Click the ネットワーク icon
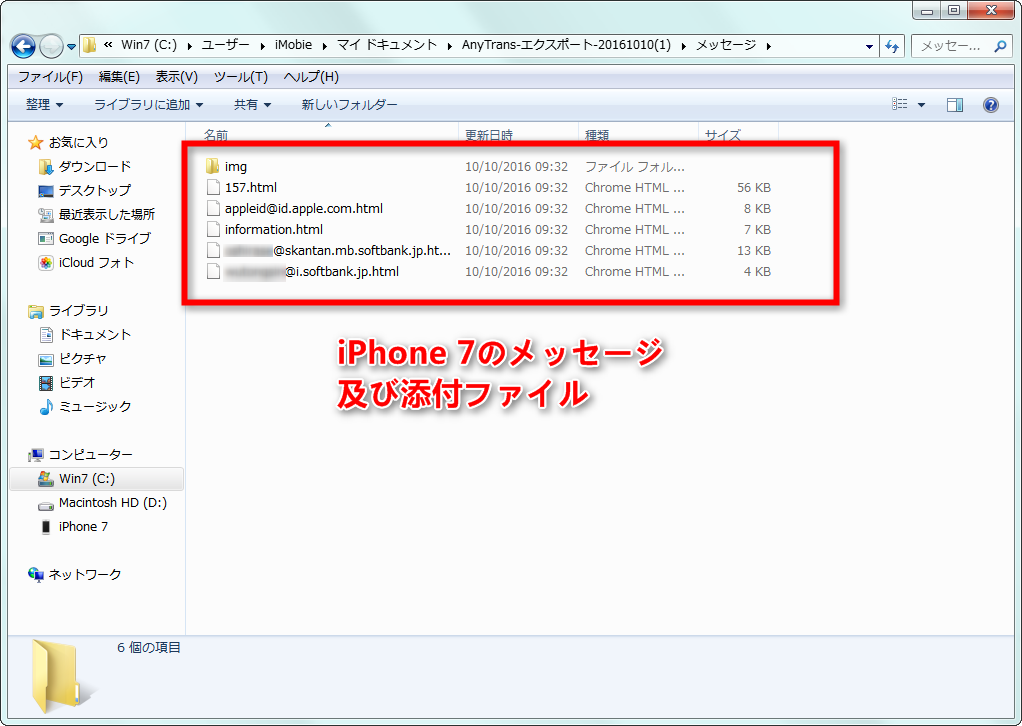The height and width of the screenshot is (726, 1022). [x=35, y=574]
